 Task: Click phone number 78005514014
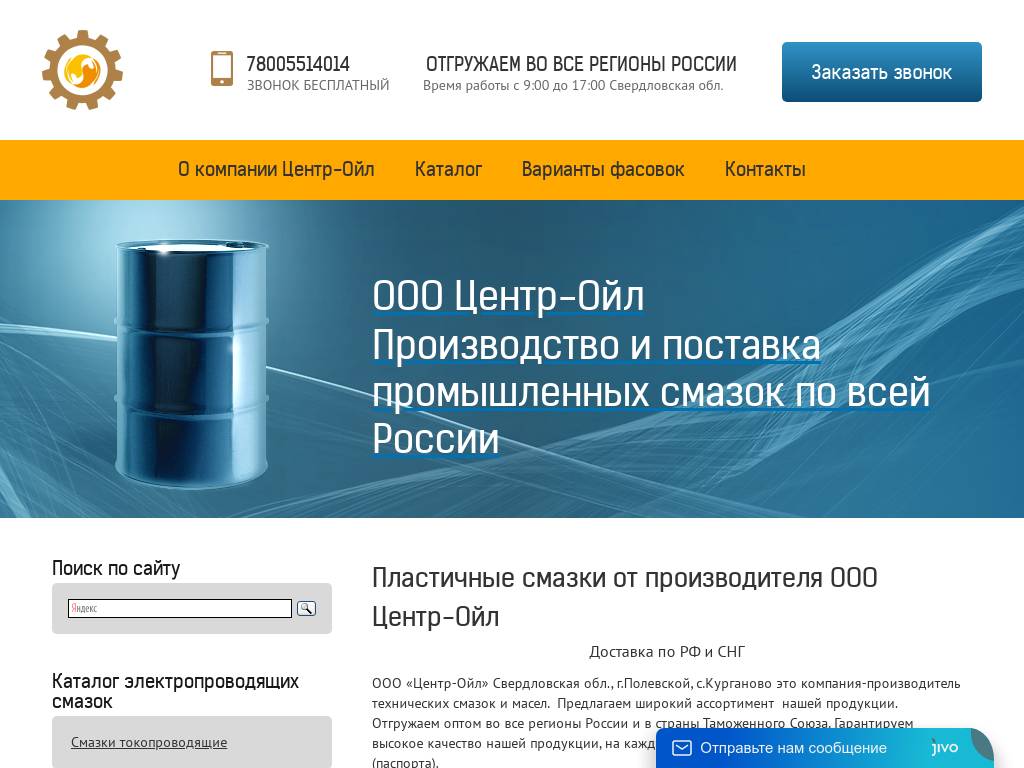[298, 64]
